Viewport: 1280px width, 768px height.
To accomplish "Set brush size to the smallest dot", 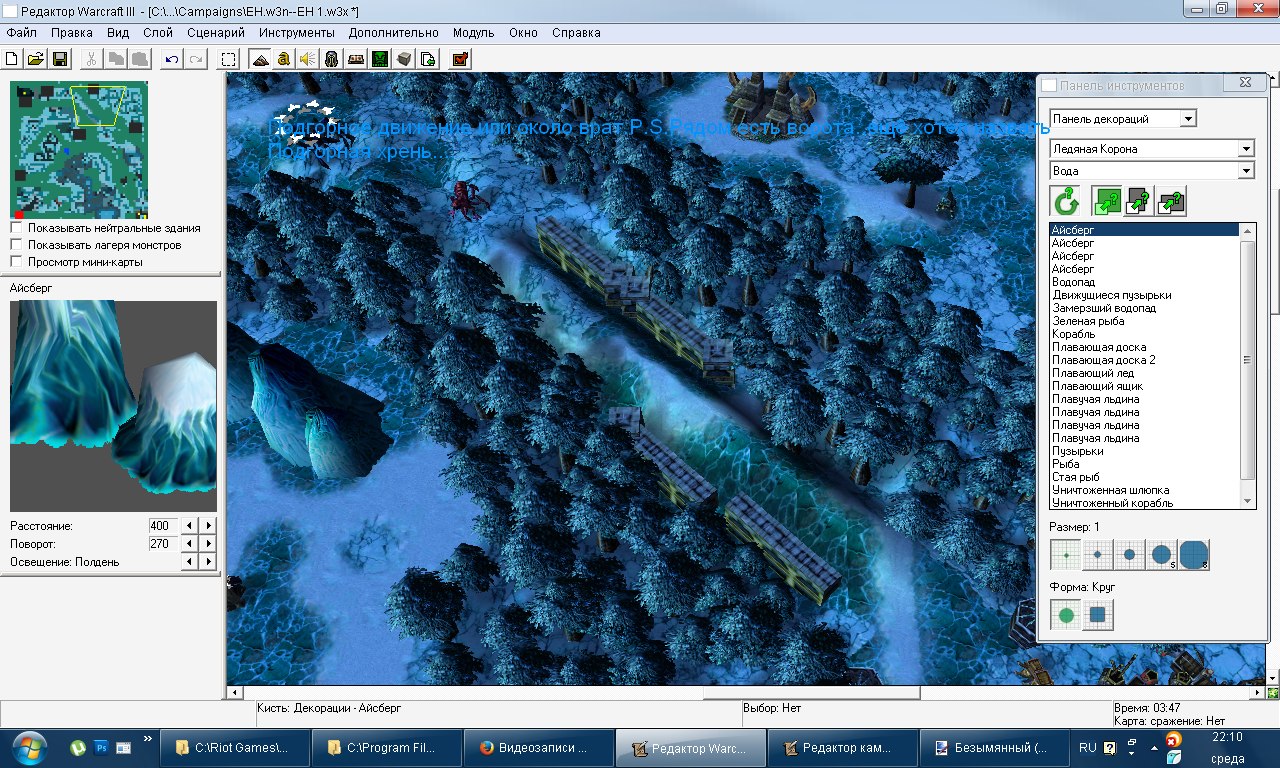I will (x=1066, y=554).
